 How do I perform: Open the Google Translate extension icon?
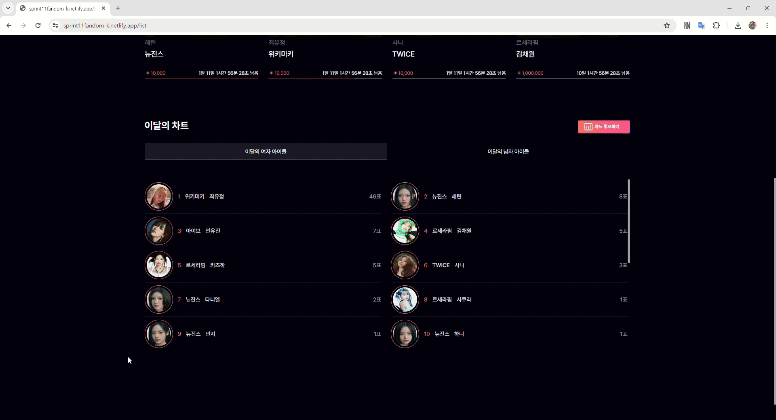701,25
